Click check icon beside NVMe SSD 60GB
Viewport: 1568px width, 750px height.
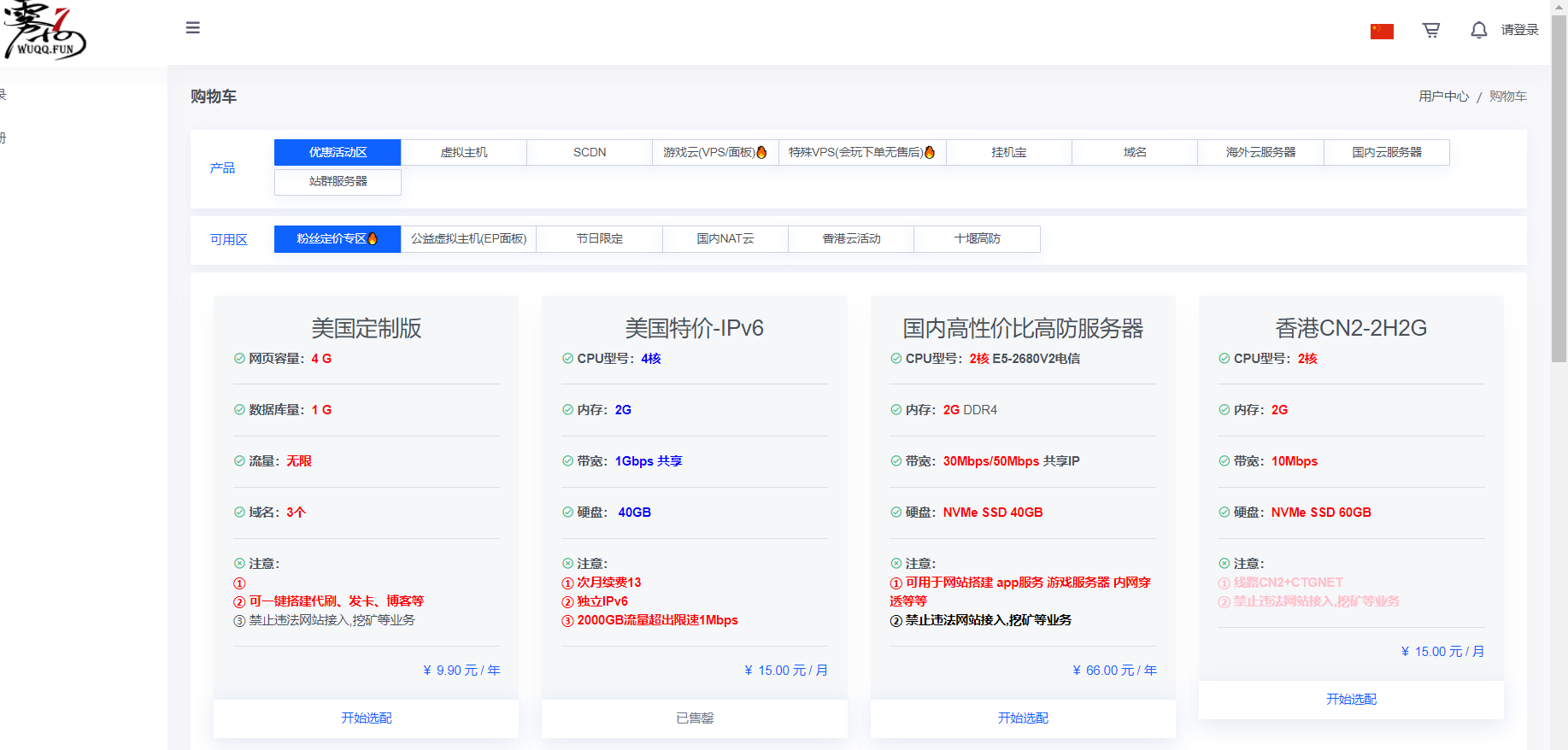coord(1224,513)
